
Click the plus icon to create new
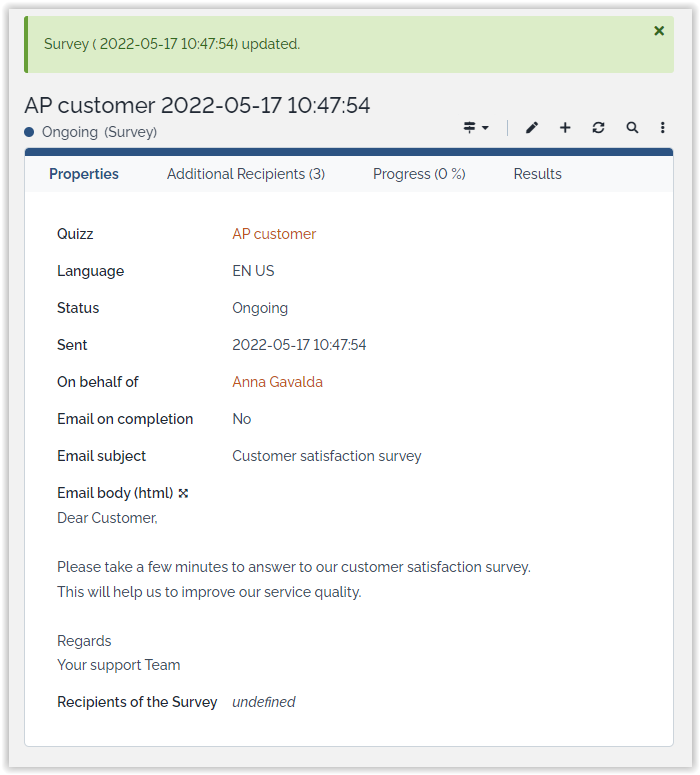coord(565,128)
